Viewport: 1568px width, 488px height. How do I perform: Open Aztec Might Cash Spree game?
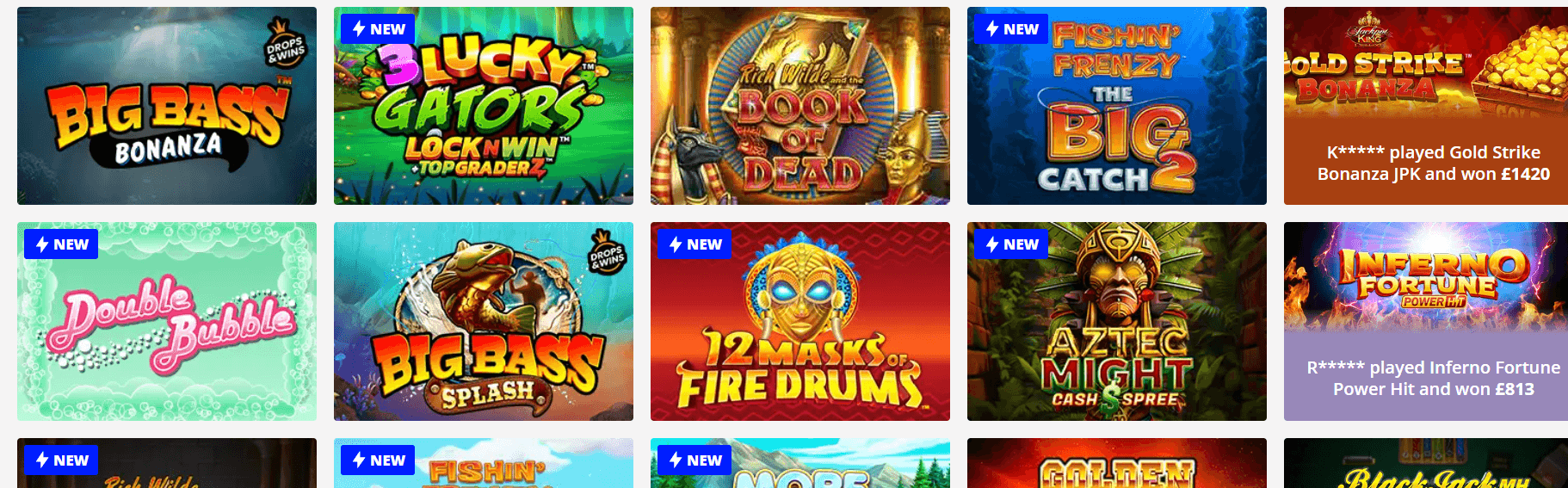[1117, 321]
